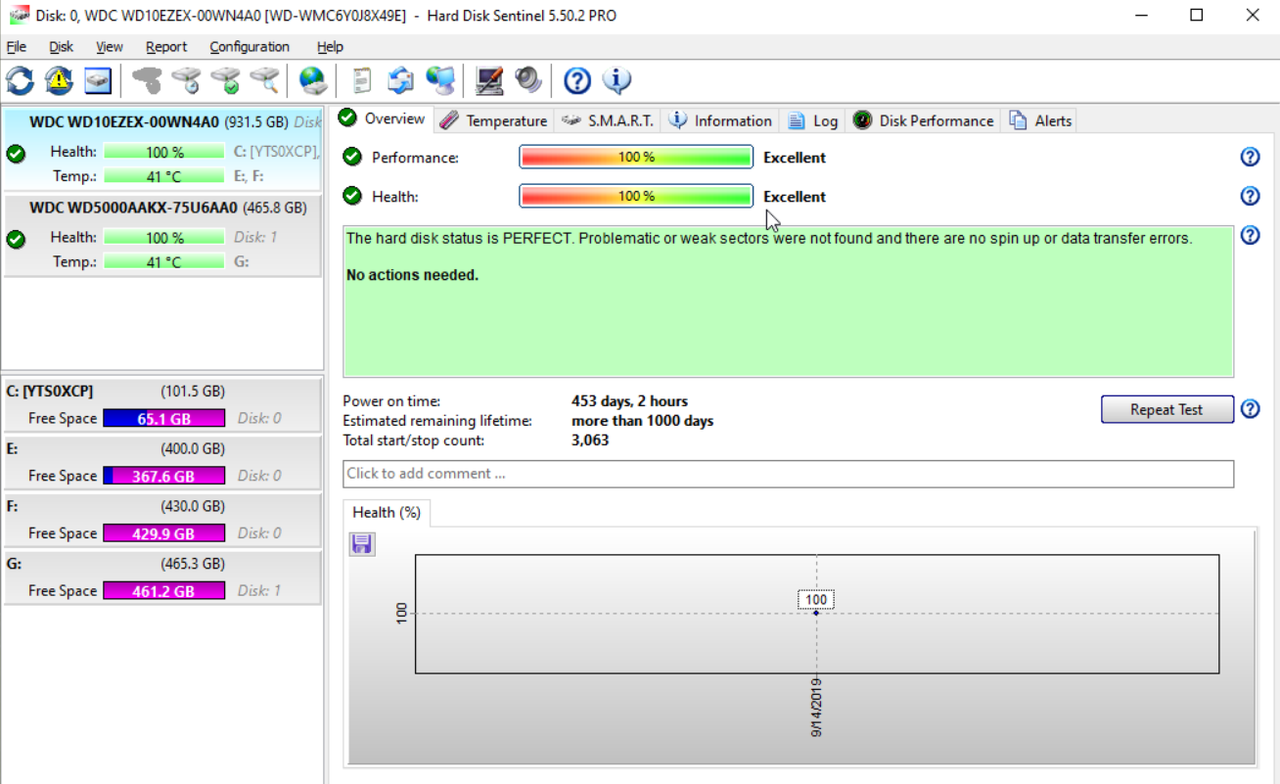Image resolution: width=1280 pixels, height=784 pixels.
Task: Click the comment input field
Action: pyautogui.click(x=788, y=474)
